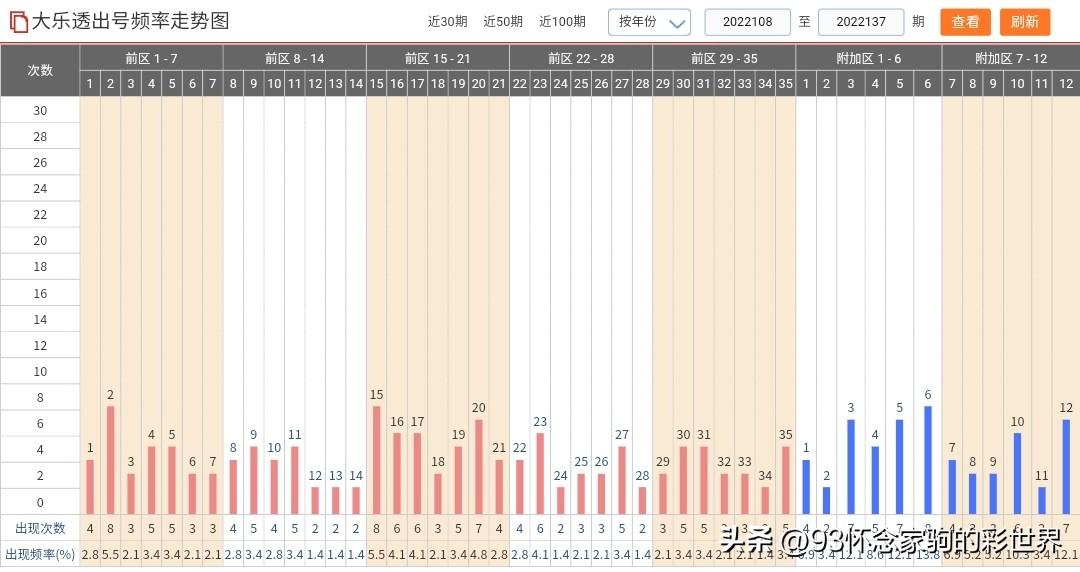1080x572 pixels.
Task: Click the orange 刷新 button
Action: pyautogui.click(x=1025, y=22)
